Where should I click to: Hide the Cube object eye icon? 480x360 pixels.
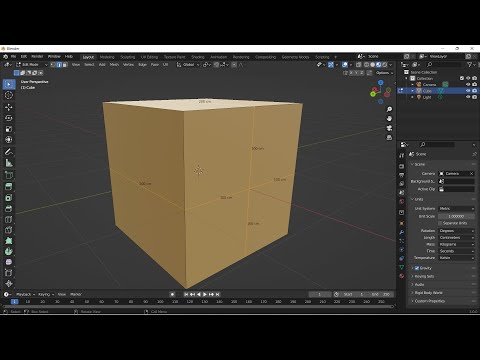(x=468, y=91)
